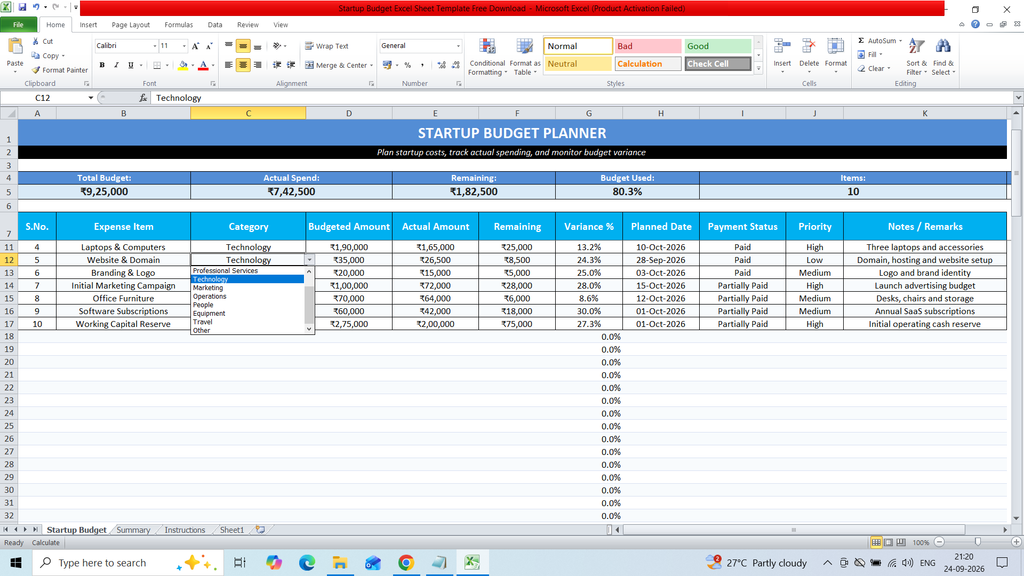Apply Percent Style icon
Image resolution: width=1024 pixels, height=576 pixels.
[x=408, y=65]
